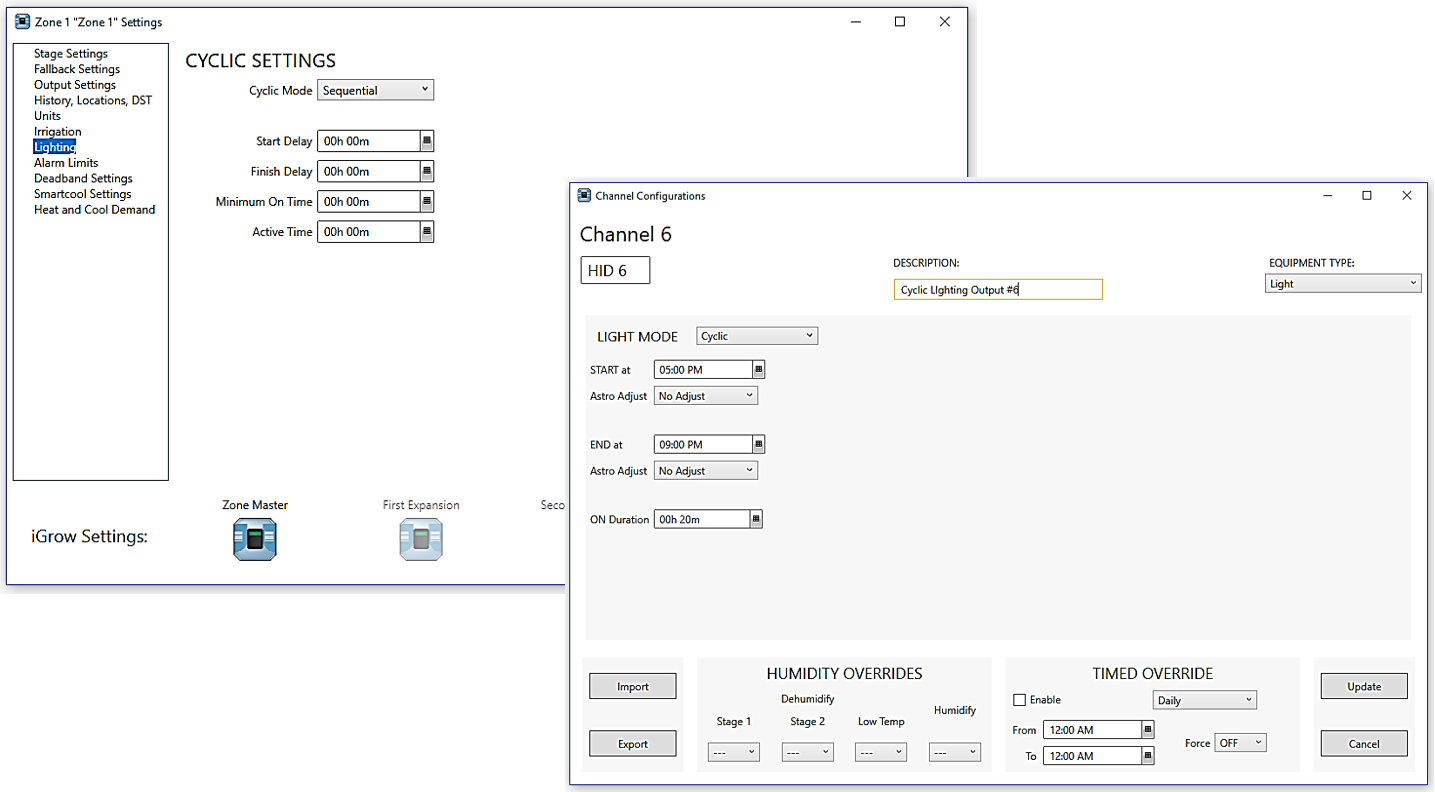Click the END at 09:00 PM field

(703, 444)
